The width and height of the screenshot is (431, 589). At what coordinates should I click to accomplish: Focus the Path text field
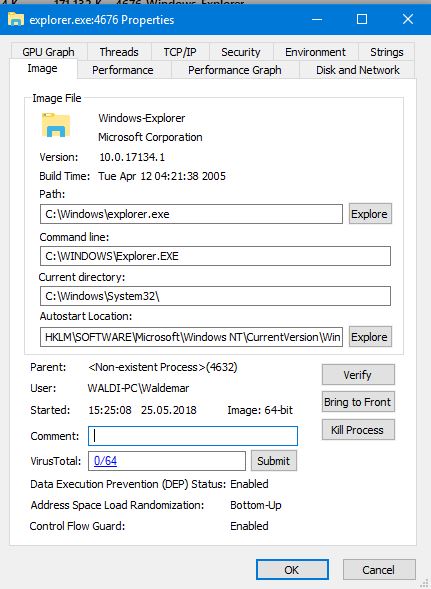[191, 214]
